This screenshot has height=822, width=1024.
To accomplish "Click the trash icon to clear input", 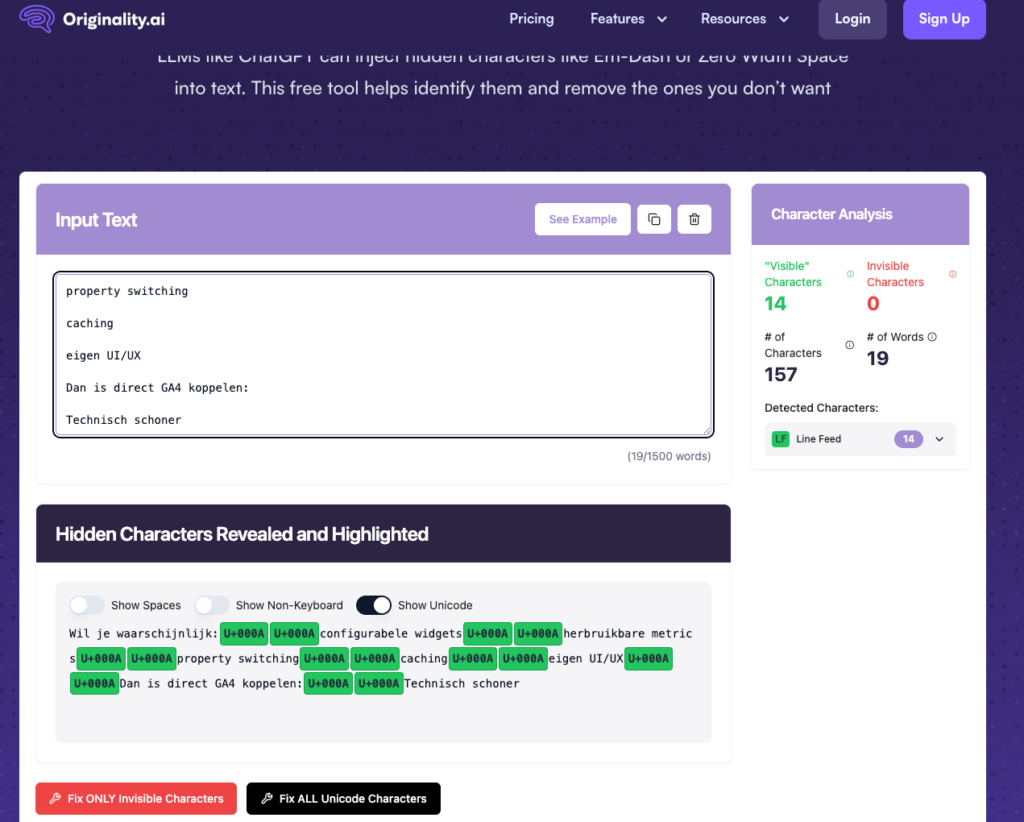I will [x=694, y=219].
